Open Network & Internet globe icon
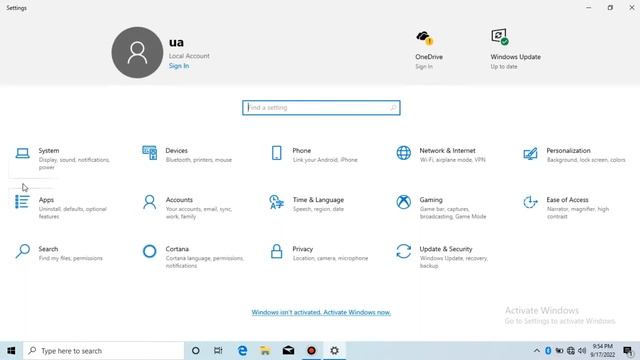Screen dimensions: 640x360 (403, 153)
